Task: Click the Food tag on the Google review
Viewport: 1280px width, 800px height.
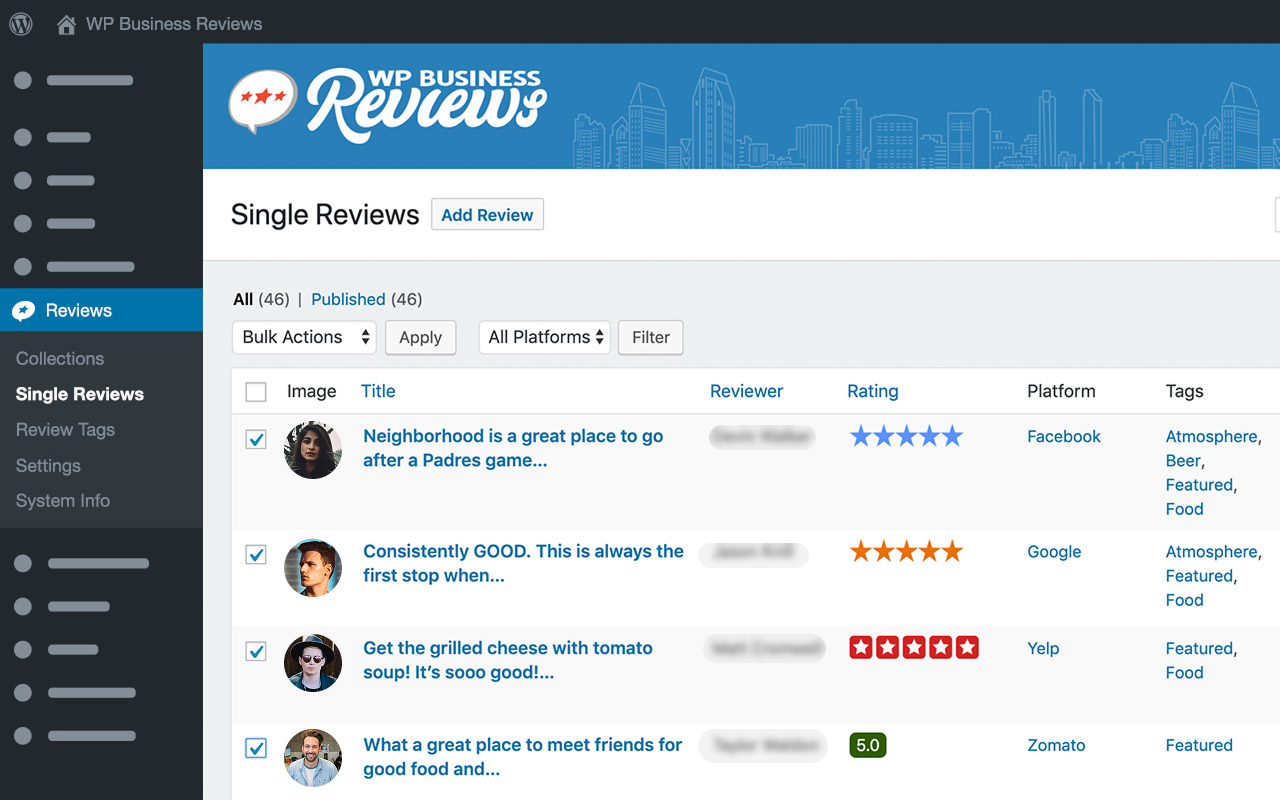Action: (1184, 600)
